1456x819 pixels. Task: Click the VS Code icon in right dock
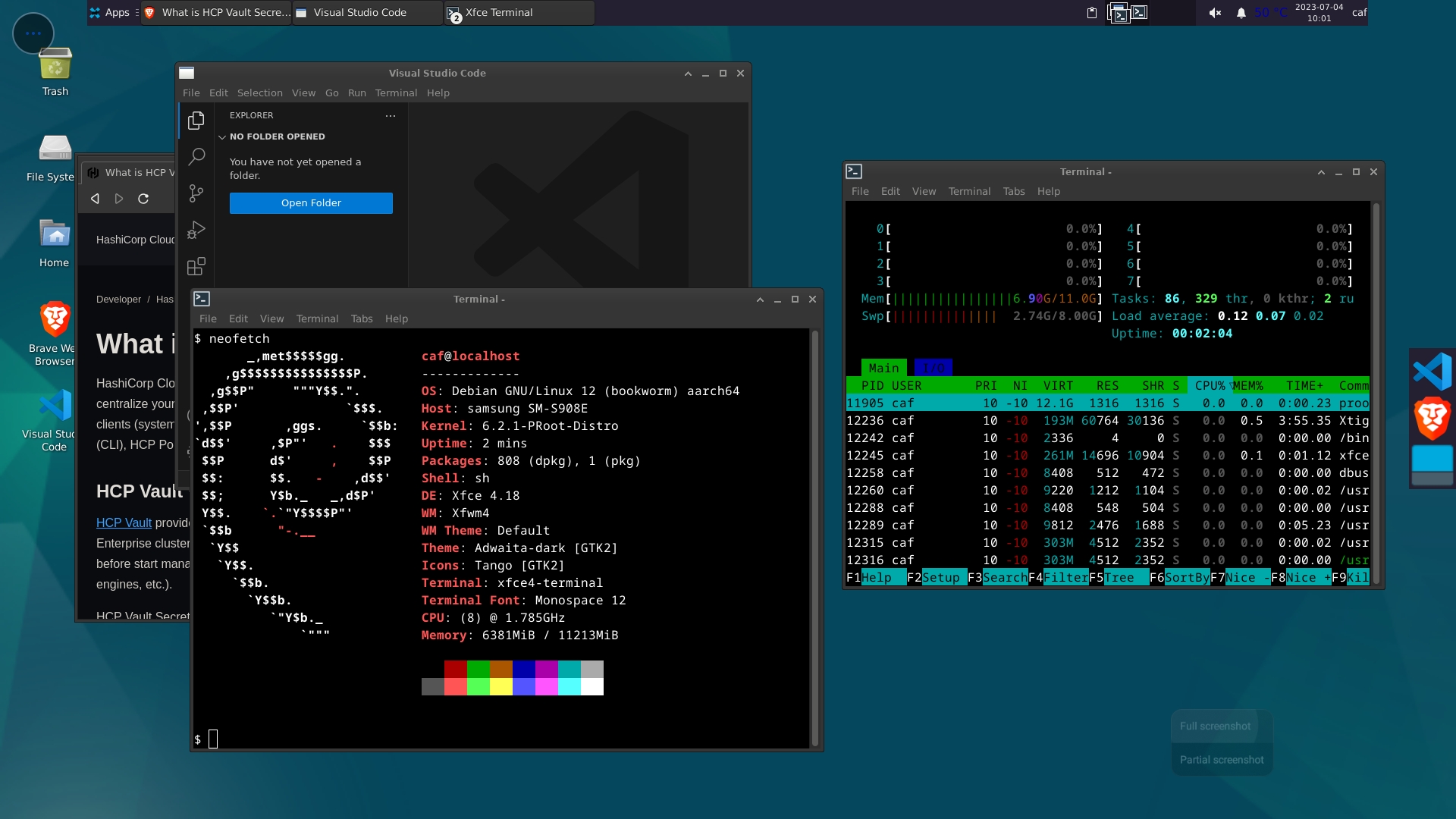1432,372
